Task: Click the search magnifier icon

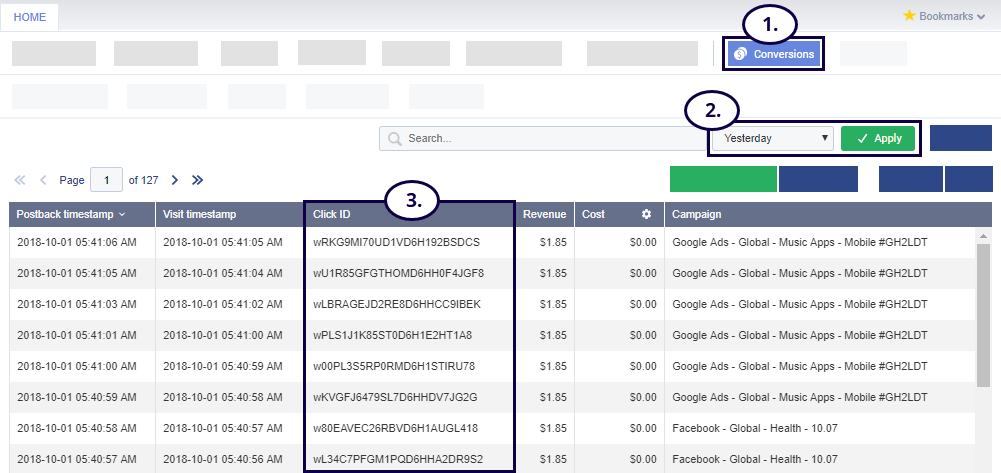Action: [x=395, y=139]
